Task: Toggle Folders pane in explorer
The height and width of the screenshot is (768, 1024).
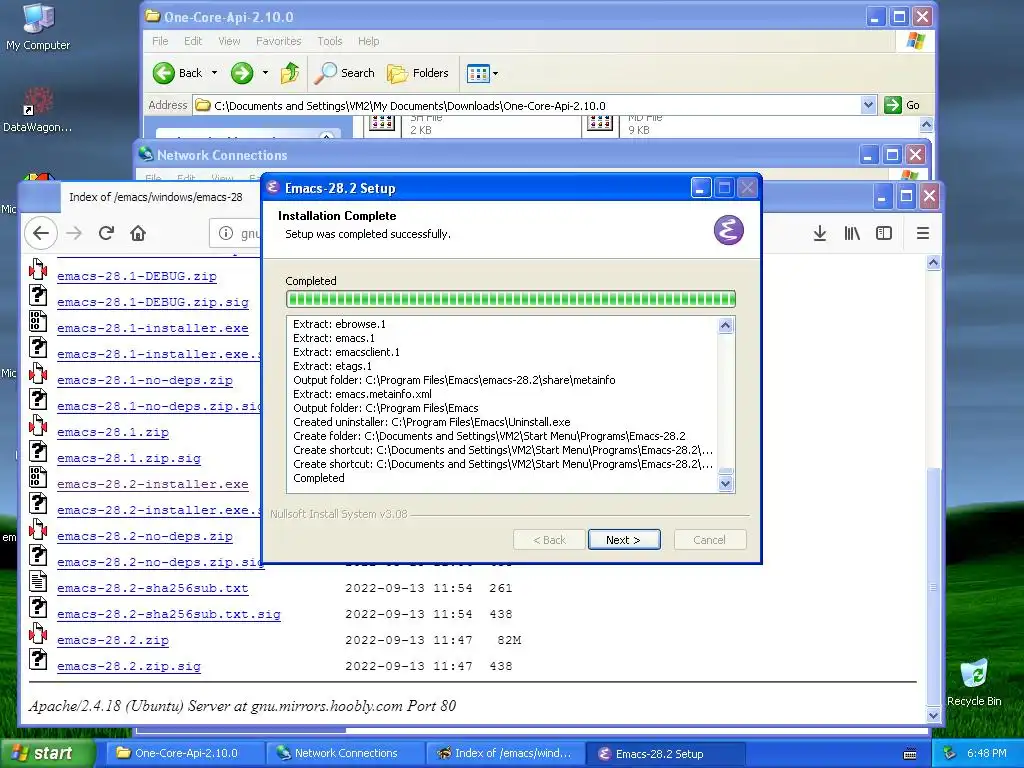Action: point(418,73)
